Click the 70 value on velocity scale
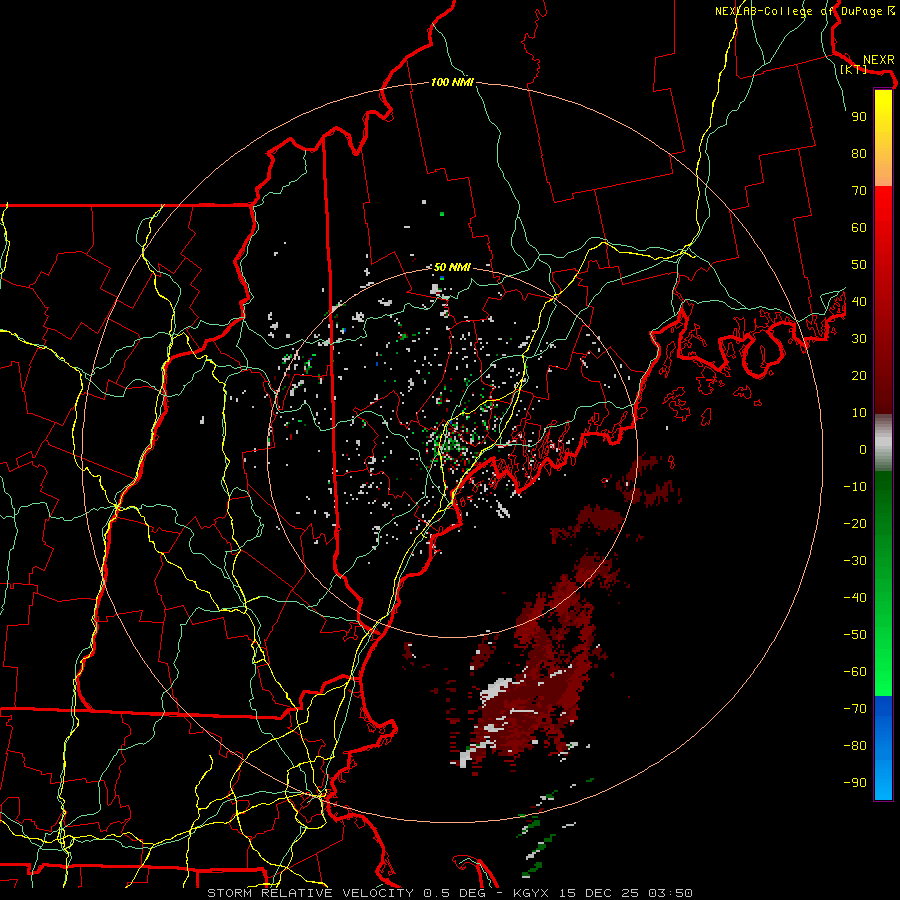This screenshot has height=900, width=900. coord(859,191)
